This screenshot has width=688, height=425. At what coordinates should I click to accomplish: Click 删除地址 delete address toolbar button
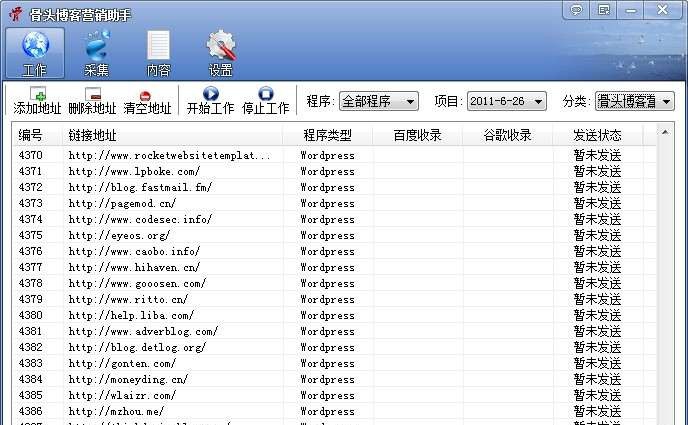pos(92,100)
